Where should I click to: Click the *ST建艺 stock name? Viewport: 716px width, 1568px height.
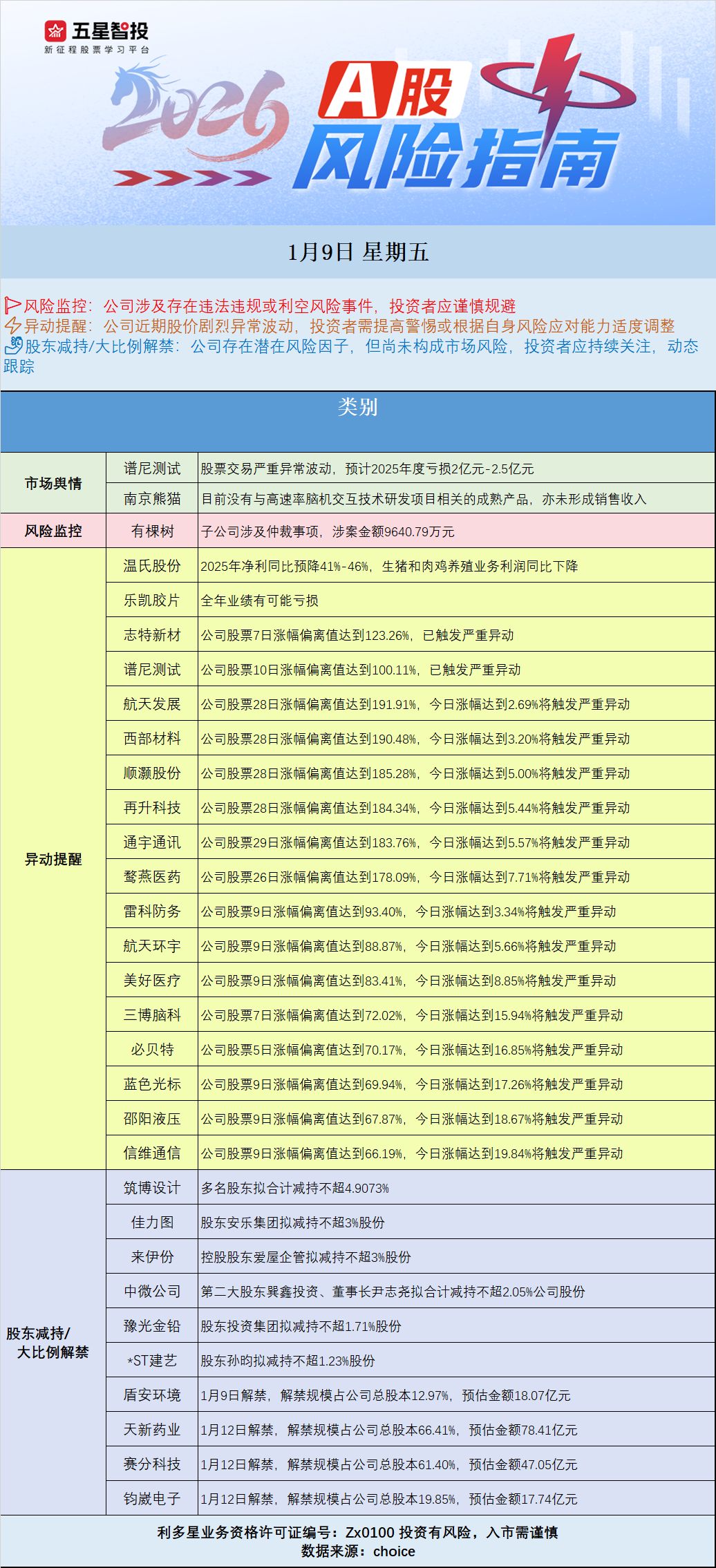[152, 1360]
